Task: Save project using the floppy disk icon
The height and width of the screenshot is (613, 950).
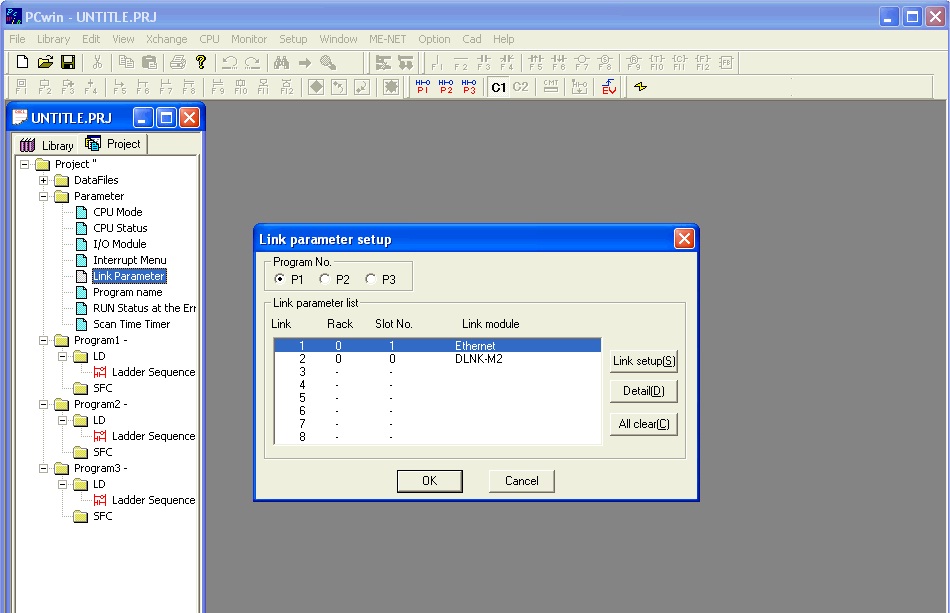Action: 68,62
